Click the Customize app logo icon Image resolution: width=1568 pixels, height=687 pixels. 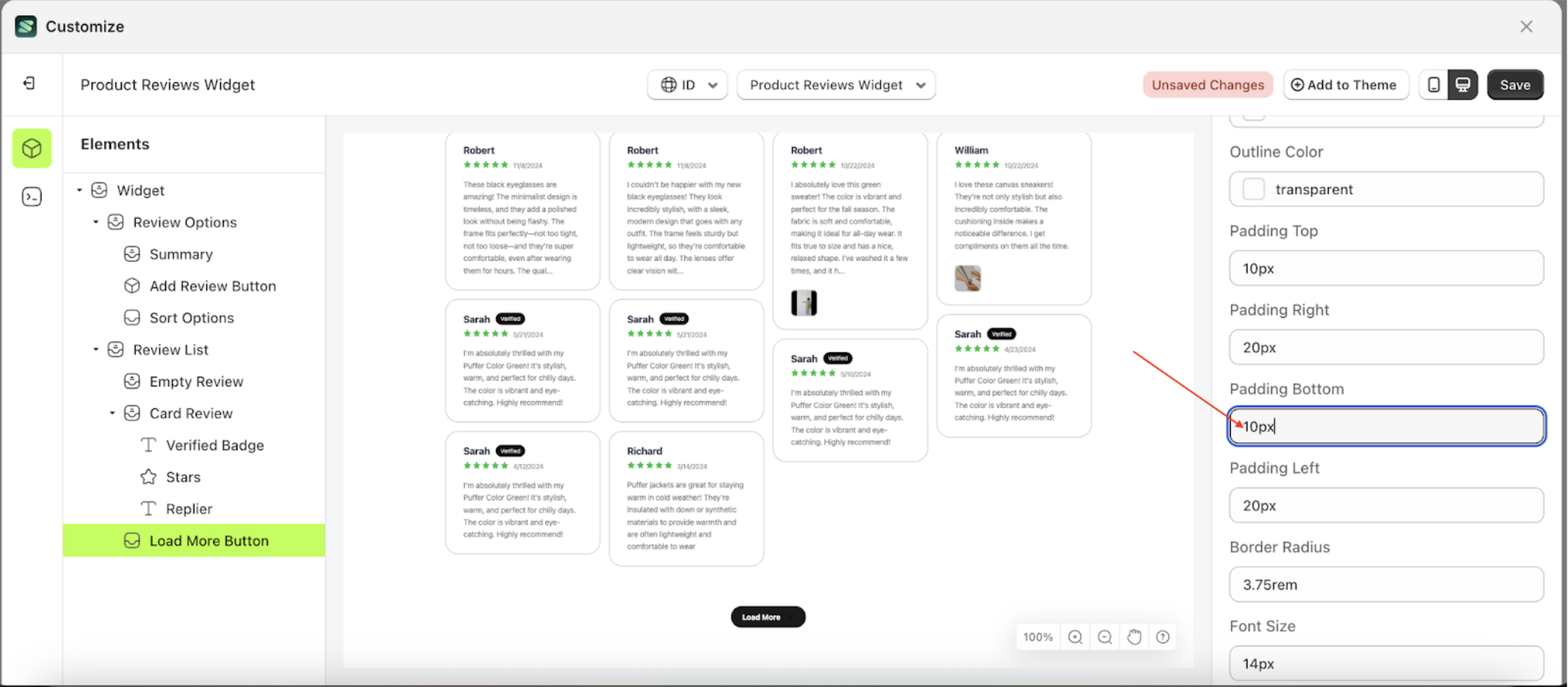point(25,26)
